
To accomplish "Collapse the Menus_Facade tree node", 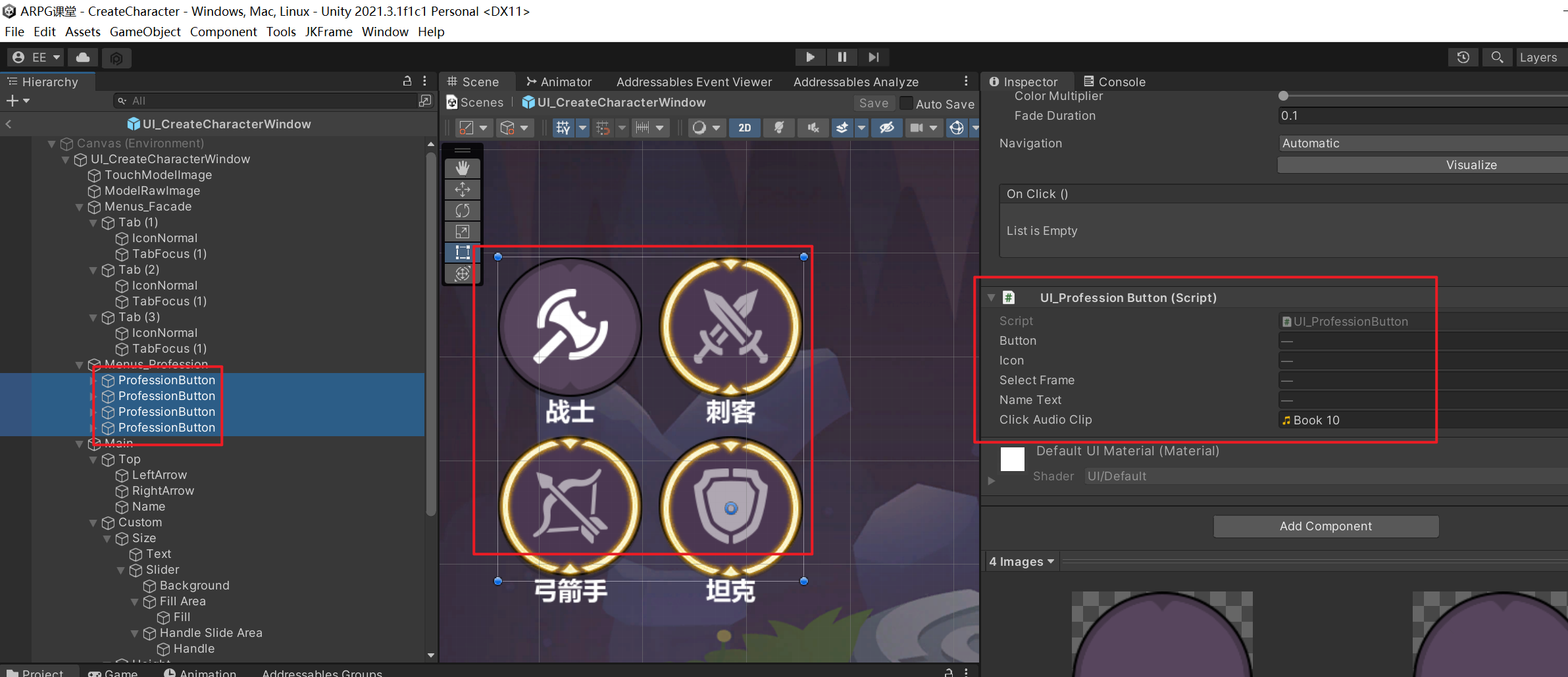I will (80, 207).
